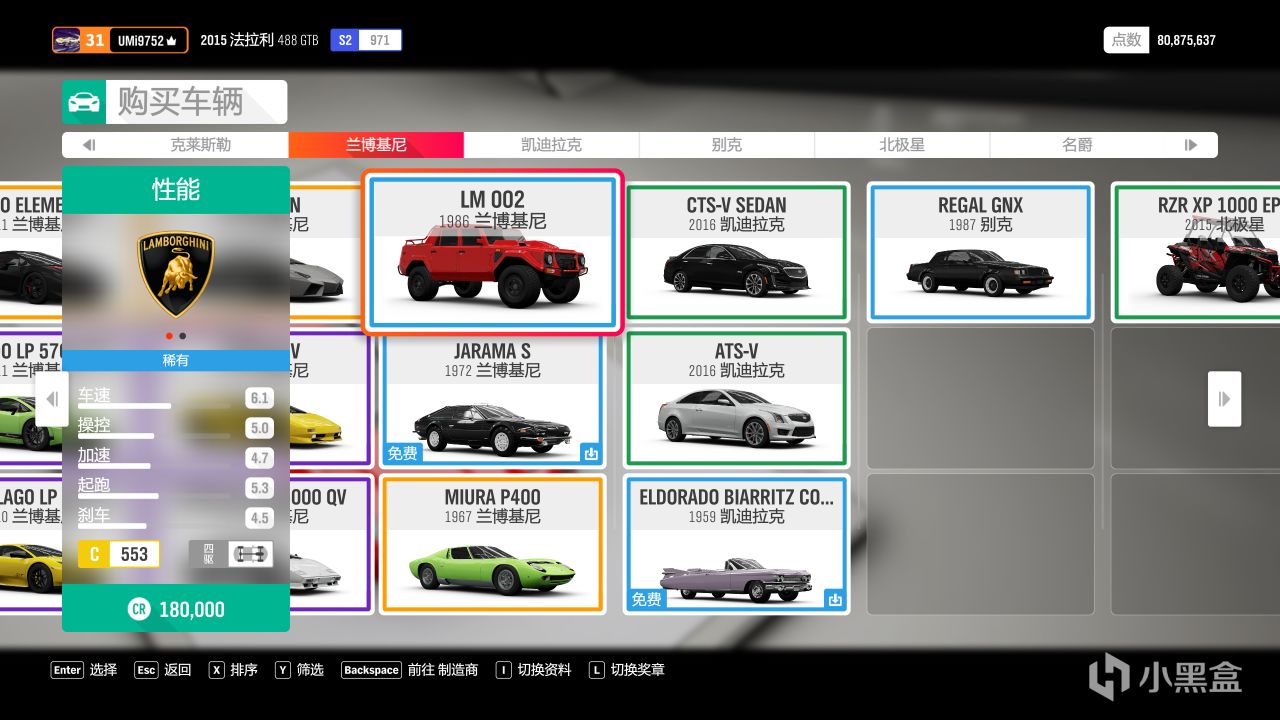Select the LM 002 car card
The image size is (1280, 720).
click(x=492, y=252)
